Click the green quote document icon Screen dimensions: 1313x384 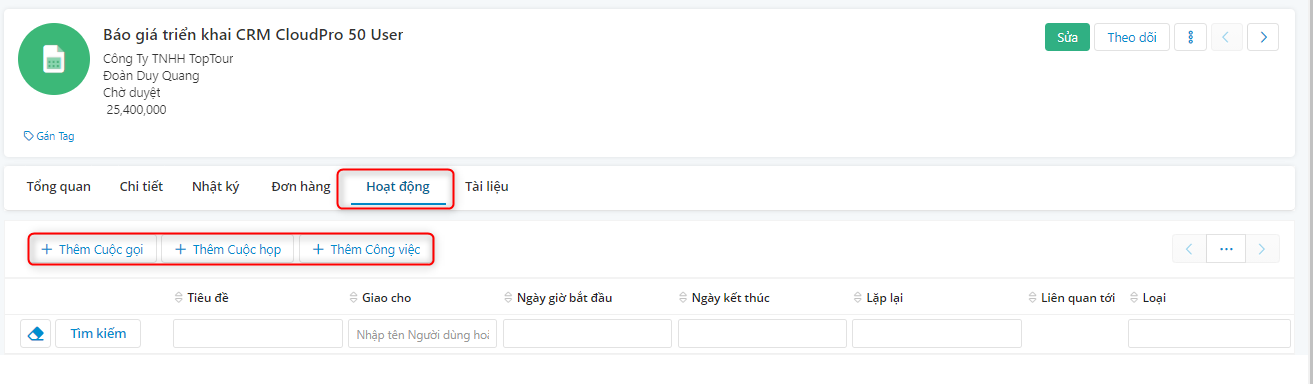[x=56, y=59]
